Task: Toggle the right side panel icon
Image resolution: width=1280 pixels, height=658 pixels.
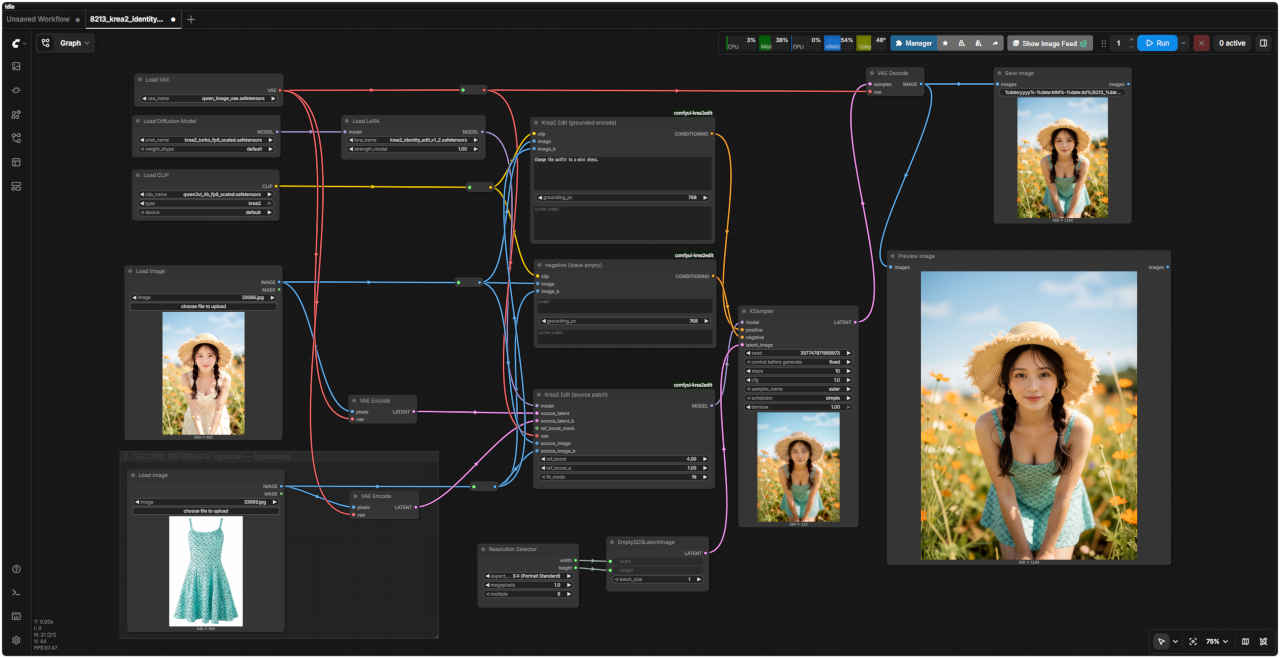Action: (x=1263, y=43)
